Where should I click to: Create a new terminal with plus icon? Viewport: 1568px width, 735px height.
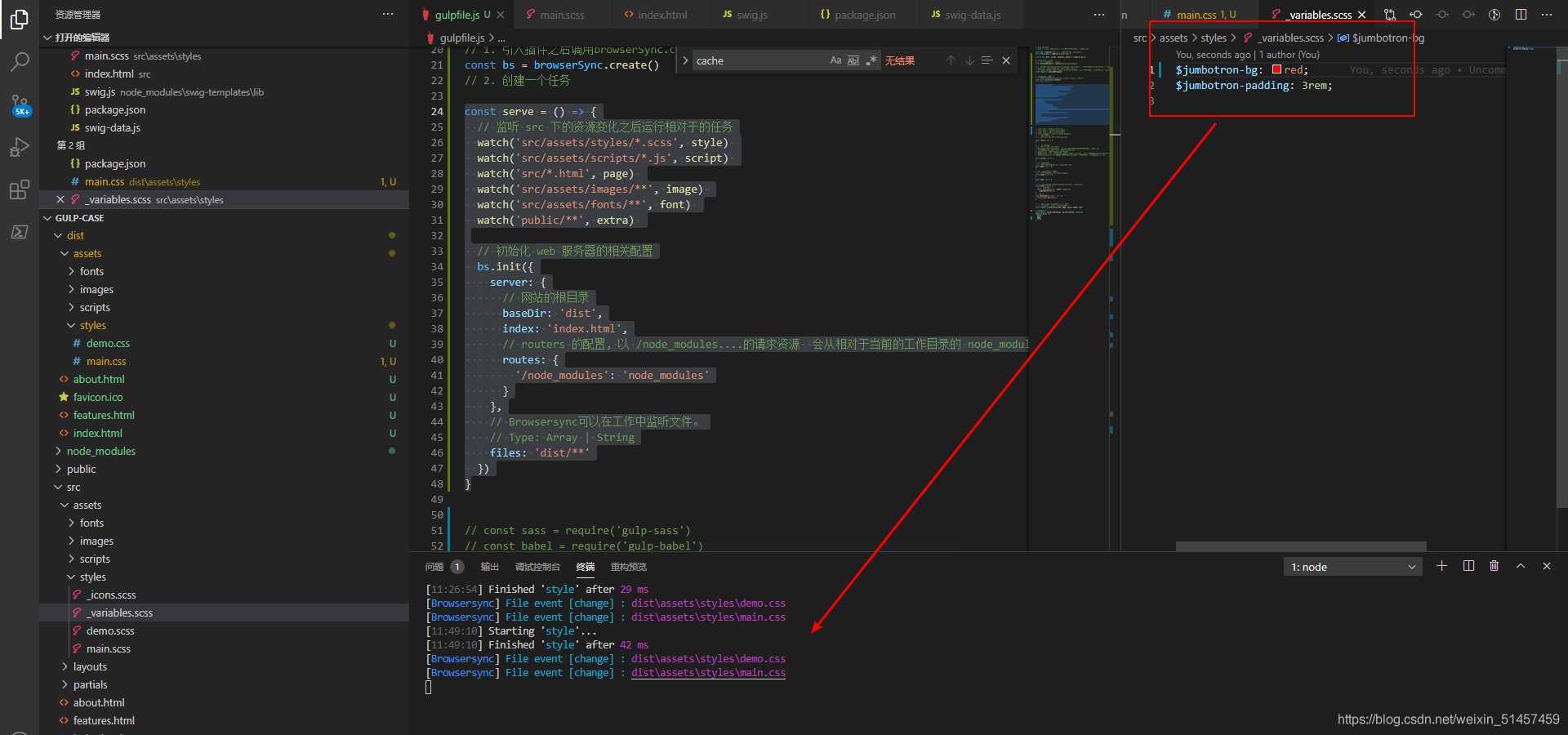click(x=1441, y=566)
